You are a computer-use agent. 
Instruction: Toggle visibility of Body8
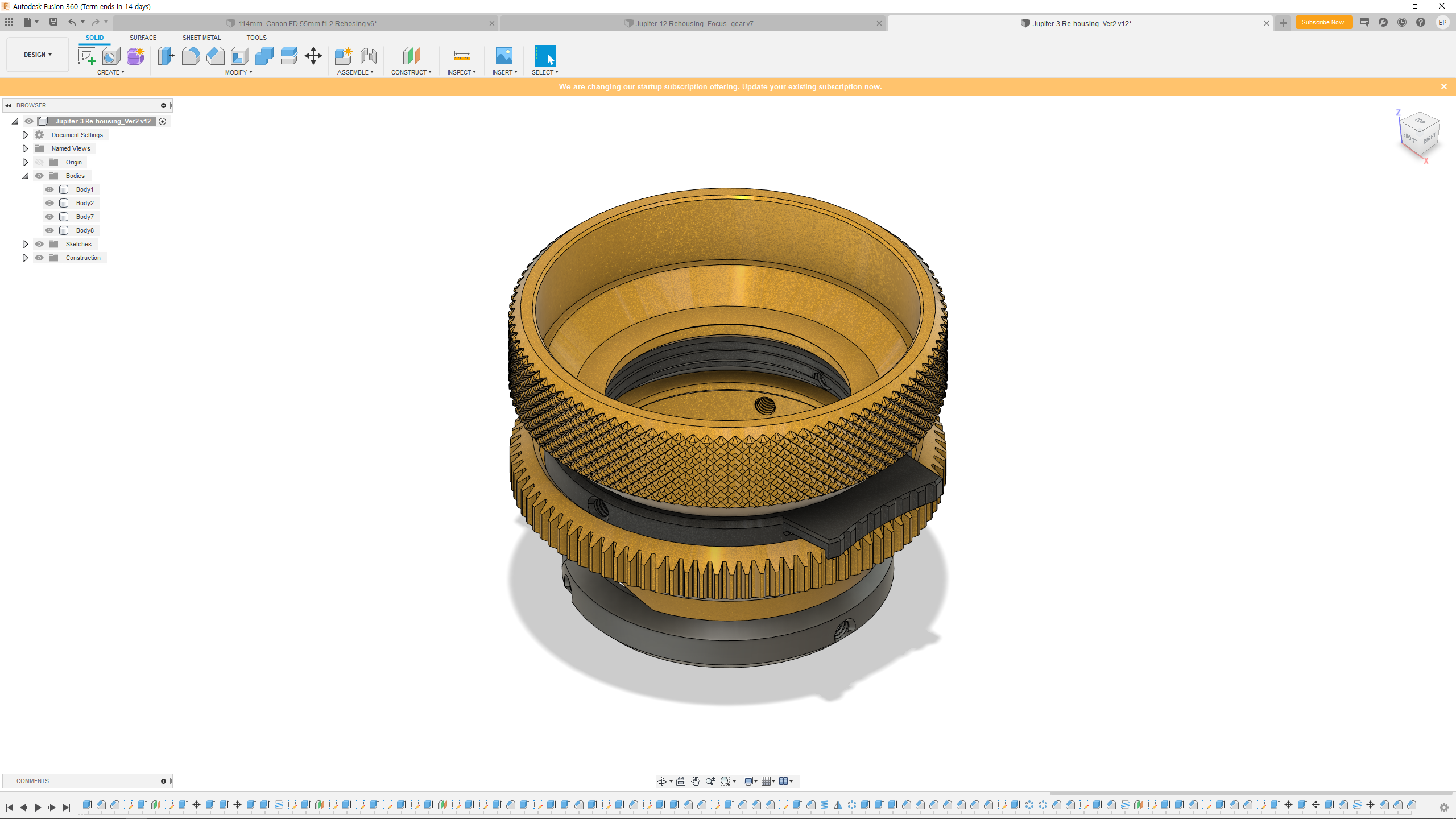(x=49, y=230)
